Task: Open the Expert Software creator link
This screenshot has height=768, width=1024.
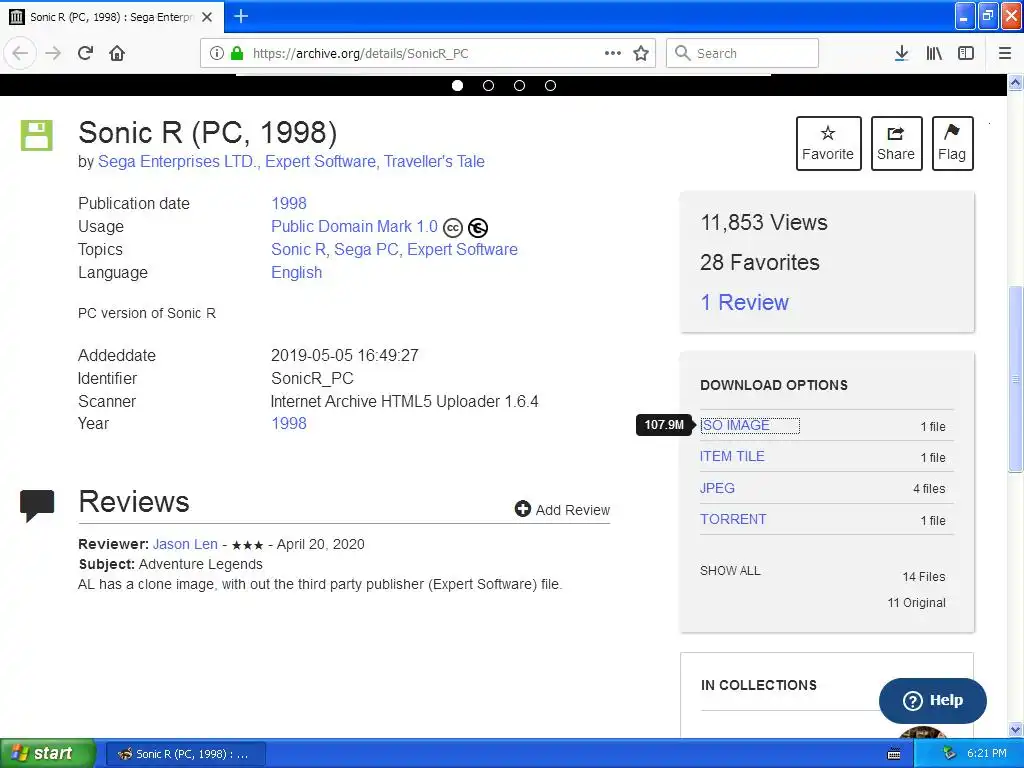Action: tap(321, 161)
